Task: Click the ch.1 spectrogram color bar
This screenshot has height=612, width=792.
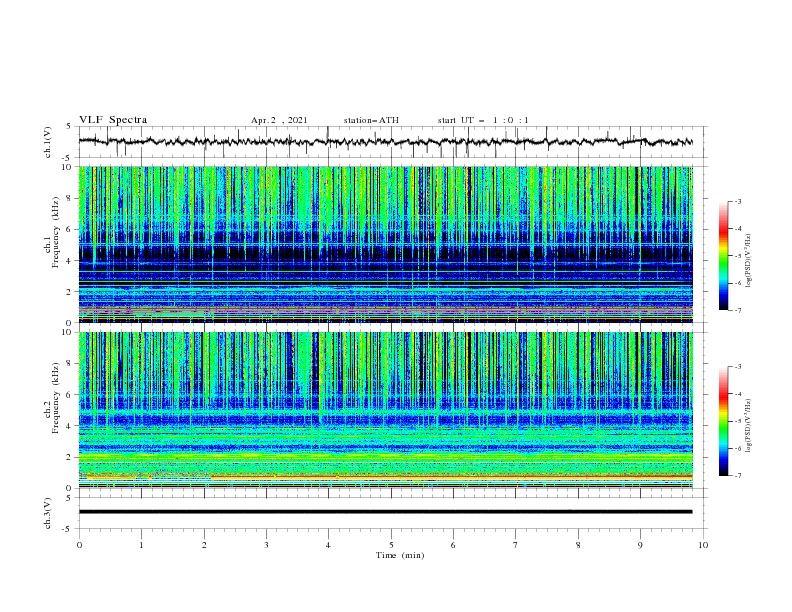Action: coord(723,256)
